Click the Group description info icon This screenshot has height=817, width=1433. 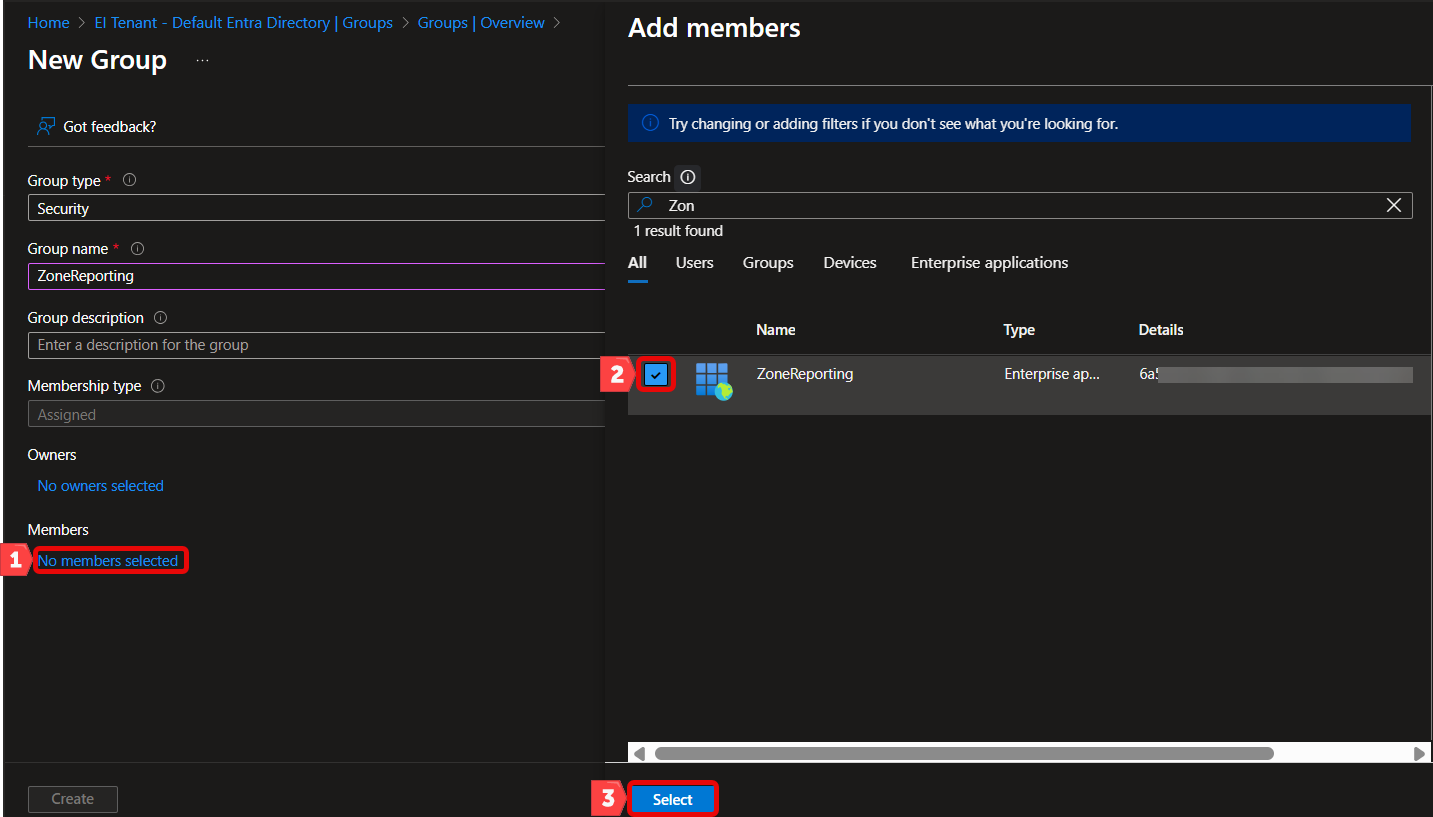coord(161,317)
